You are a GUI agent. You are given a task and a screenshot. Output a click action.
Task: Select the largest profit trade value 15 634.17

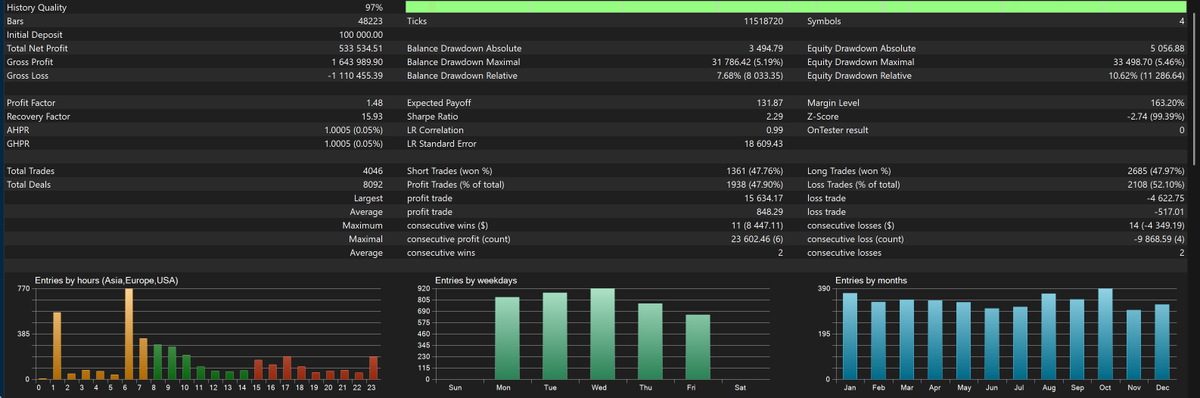click(x=765, y=198)
